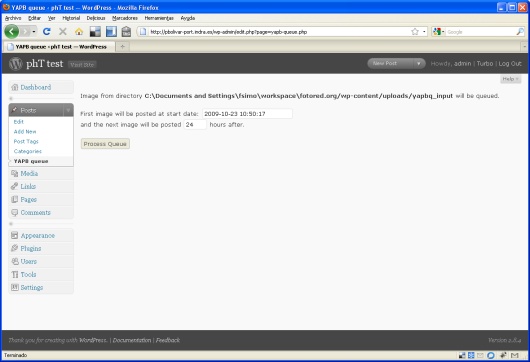
Task: Expand the Help tab
Action: coord(510,79)
